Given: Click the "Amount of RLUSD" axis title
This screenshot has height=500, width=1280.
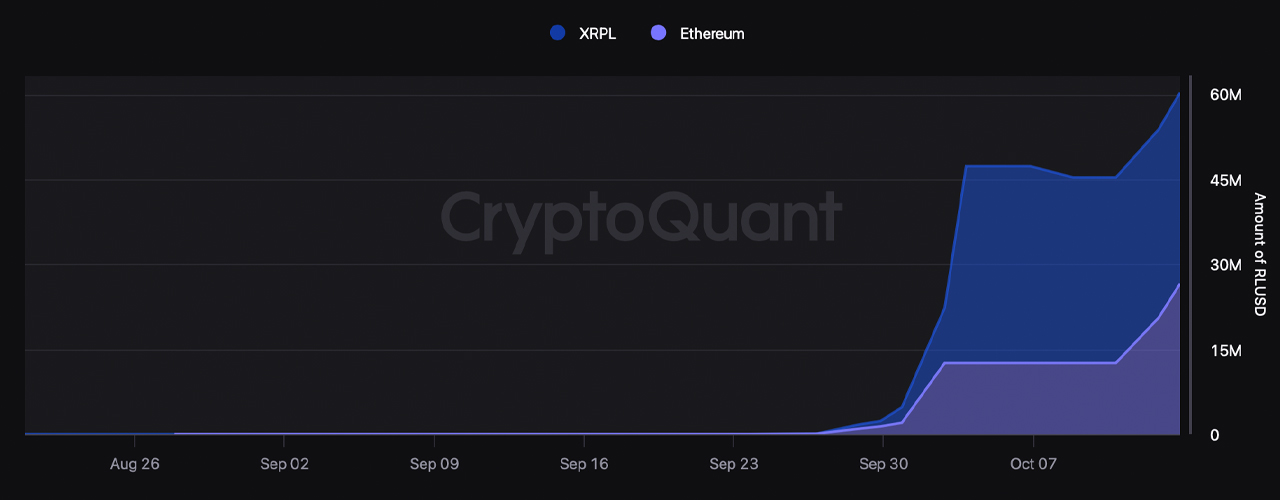Looking at the screenshot, I should coord(1259,255).
